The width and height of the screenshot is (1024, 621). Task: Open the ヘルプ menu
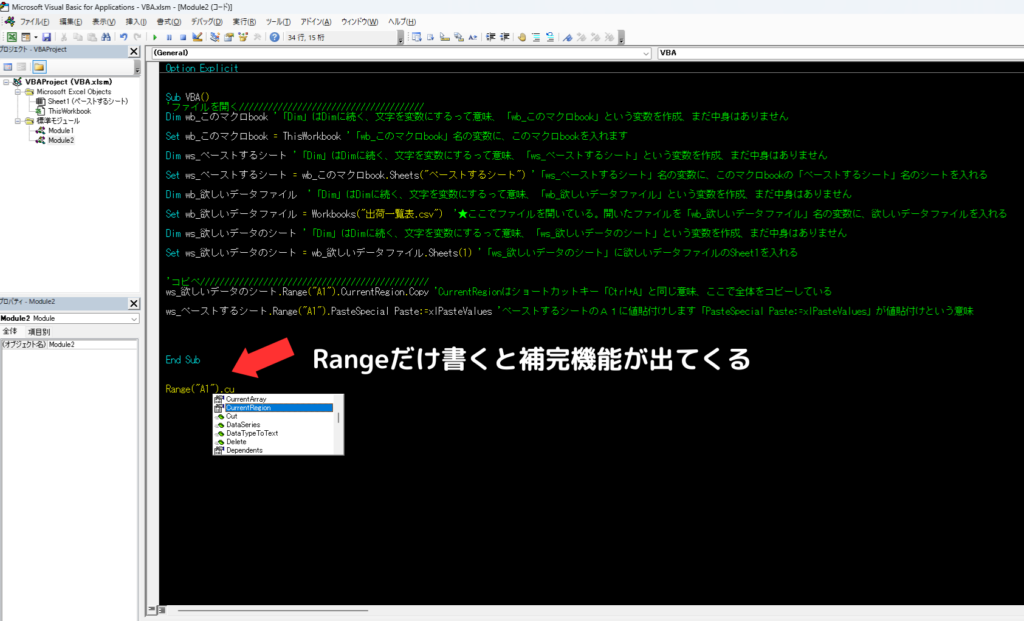(402, 22)
